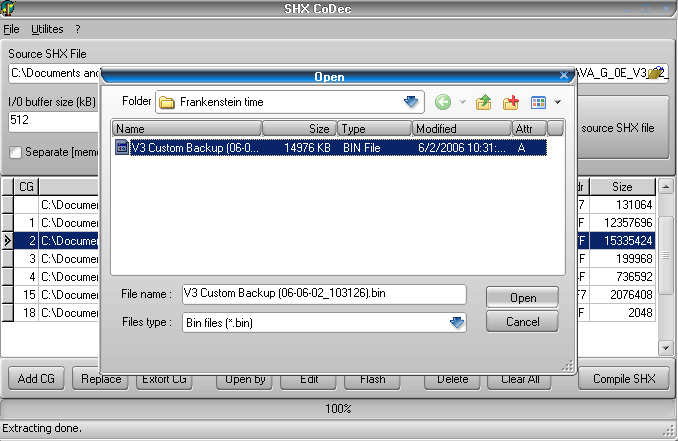Click the Size column header in CG table

click(x=622, y=187)
